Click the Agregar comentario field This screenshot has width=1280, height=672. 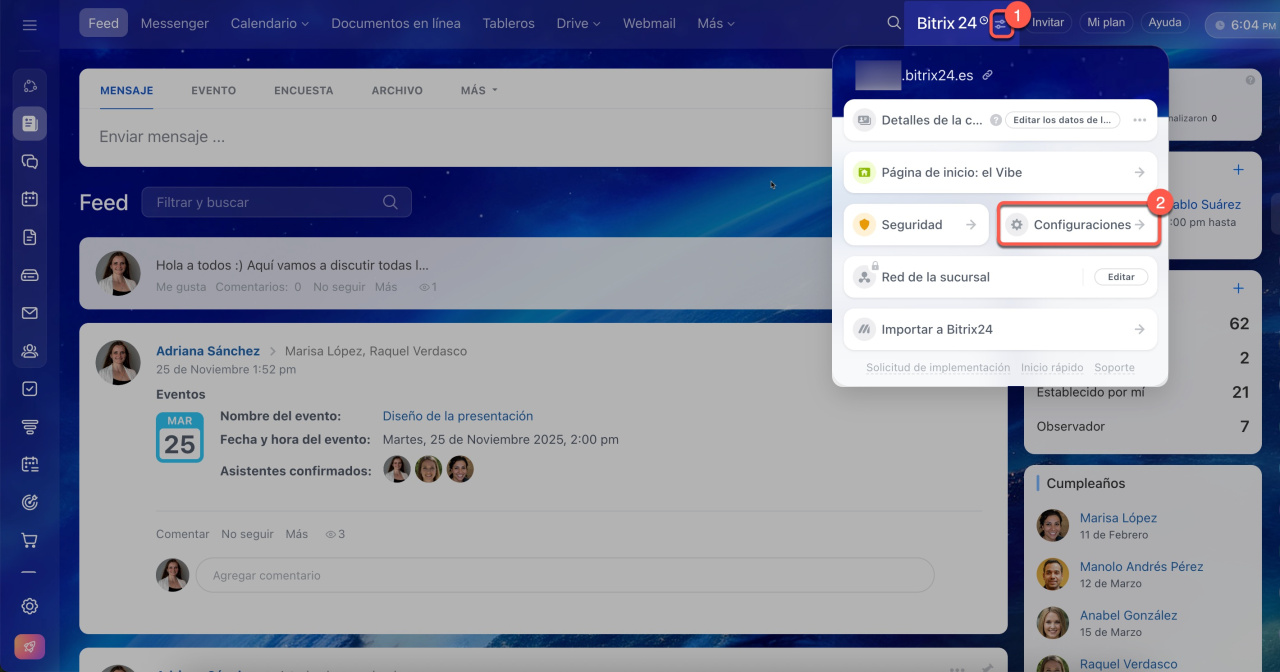click(x=565, y=576)
